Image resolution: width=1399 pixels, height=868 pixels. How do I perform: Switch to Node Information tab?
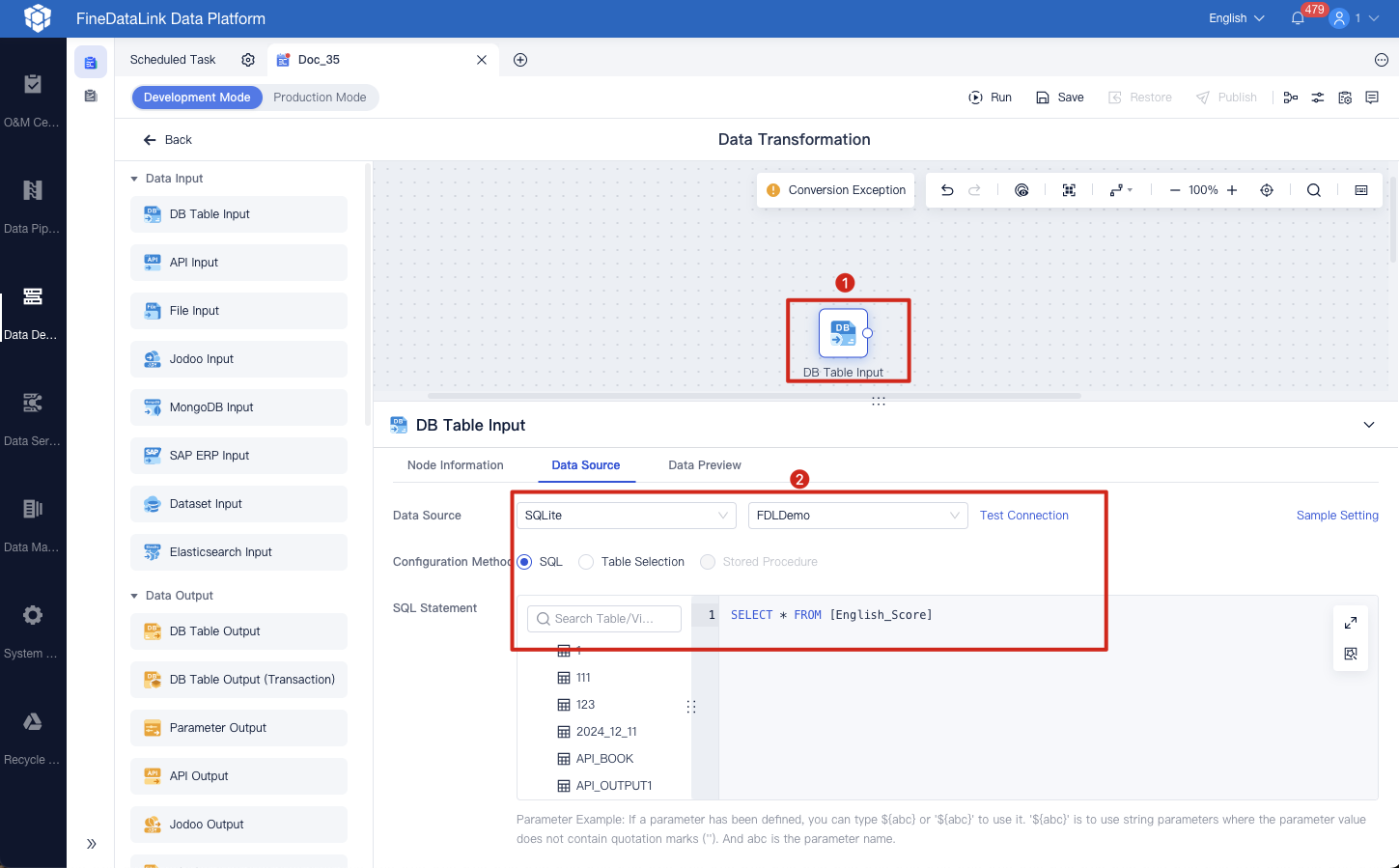[456, 465]
